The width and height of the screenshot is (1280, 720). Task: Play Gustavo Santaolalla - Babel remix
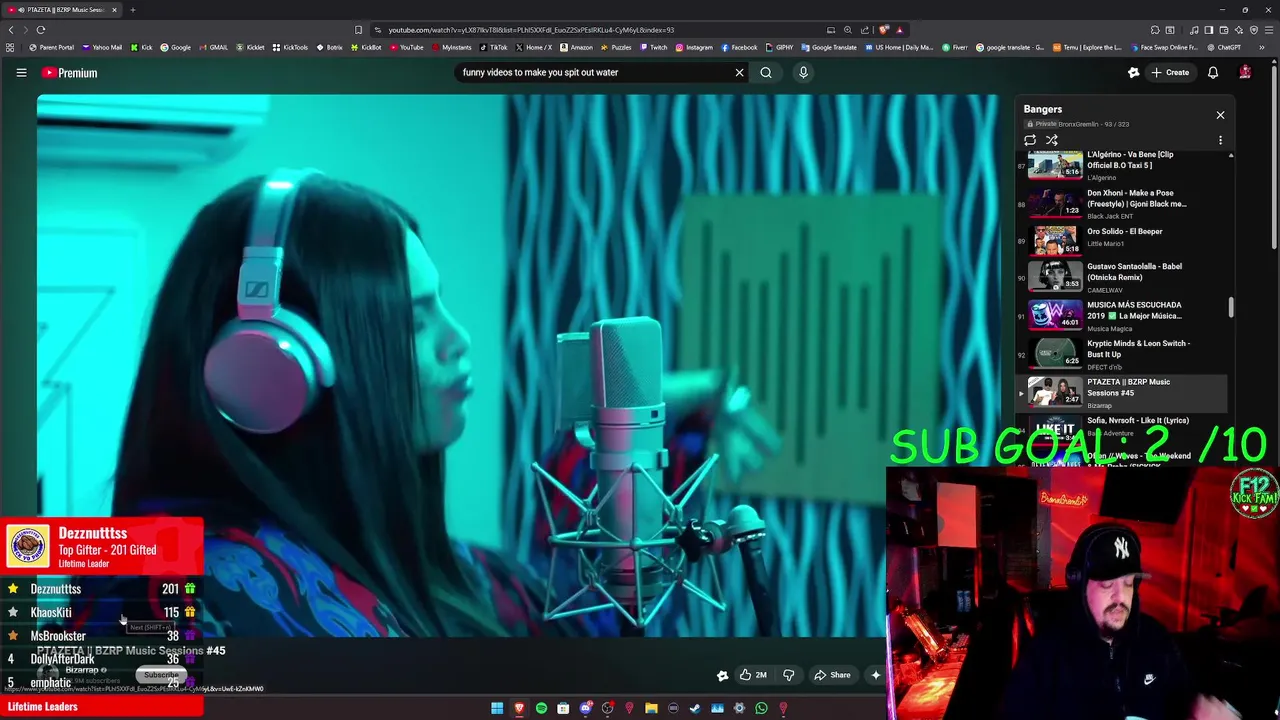1122,278
